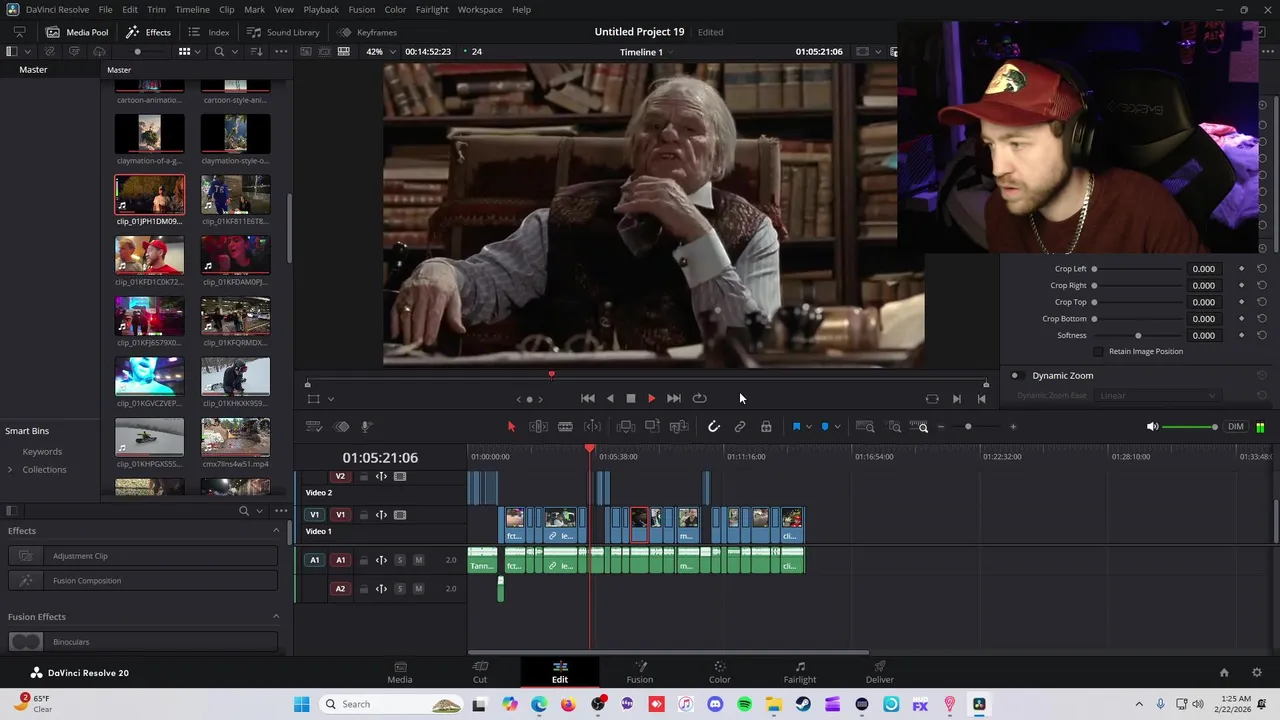Click the keyframe diamonds icon in timeline toolbar
Screen dimensions: 1280x720
[x=341, y=427]
